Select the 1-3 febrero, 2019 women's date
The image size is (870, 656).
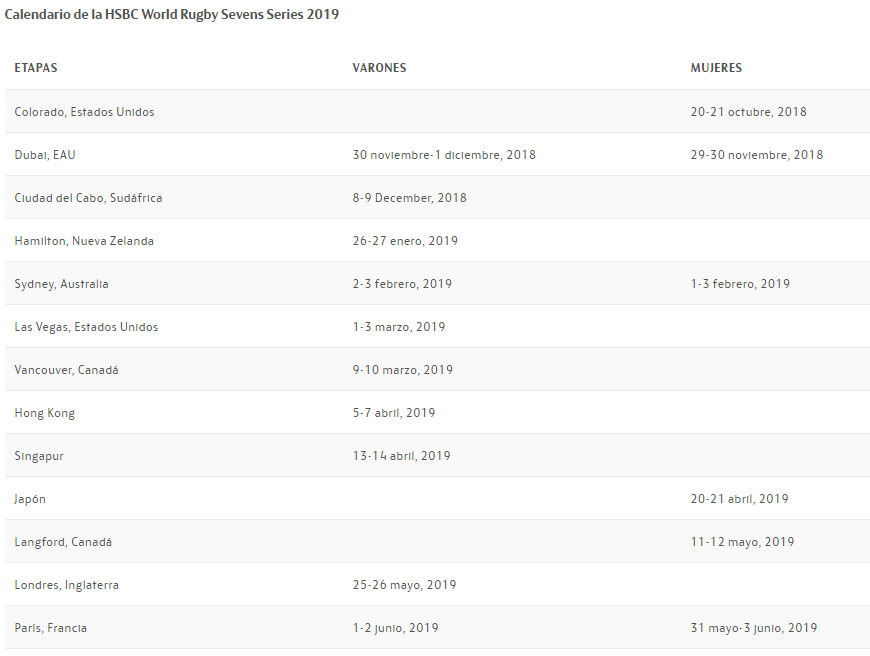[x=739, y=284]
